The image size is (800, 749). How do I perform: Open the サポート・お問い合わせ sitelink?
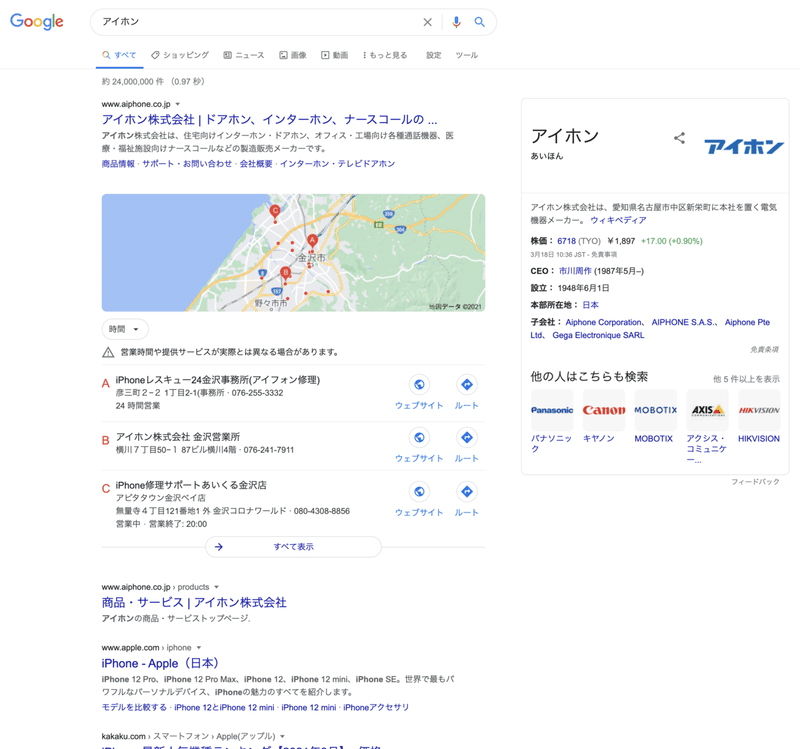[x=187, y=164]
